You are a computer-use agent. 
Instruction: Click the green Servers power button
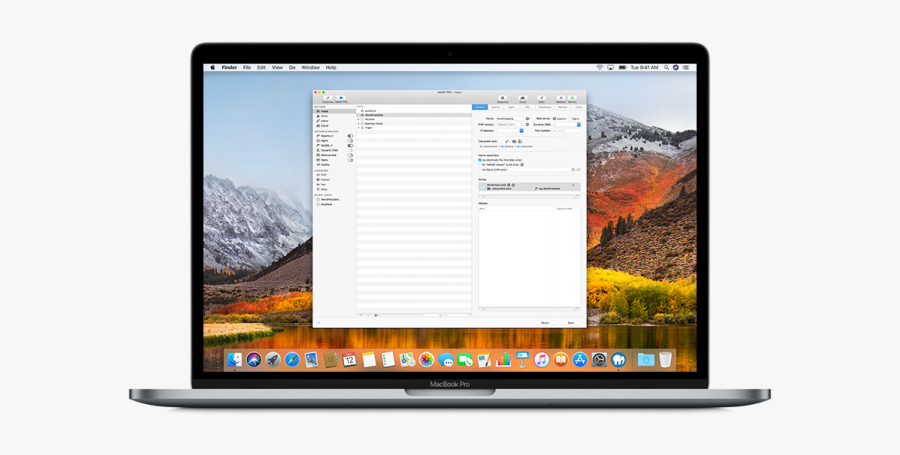tap(572, 99)
